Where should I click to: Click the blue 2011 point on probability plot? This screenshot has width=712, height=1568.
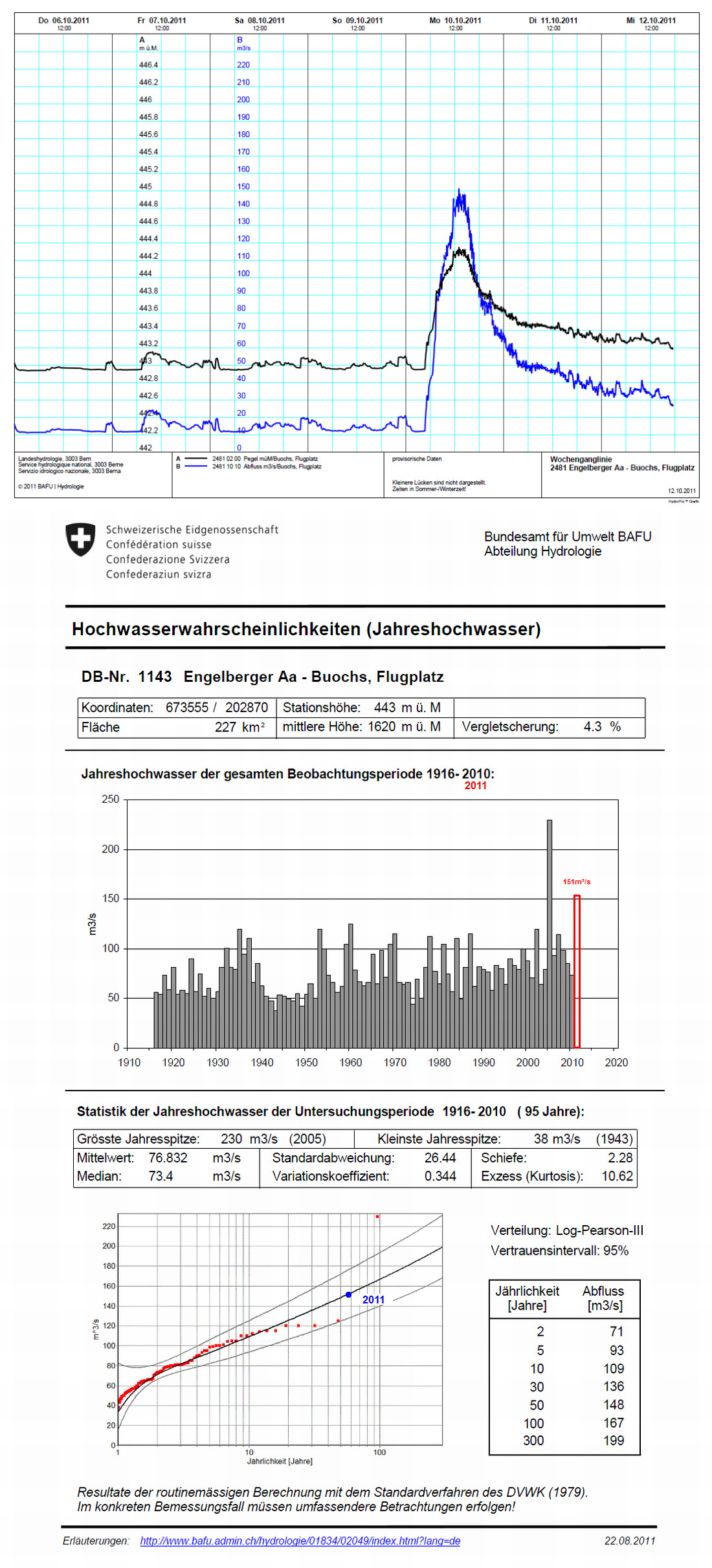348,1294
